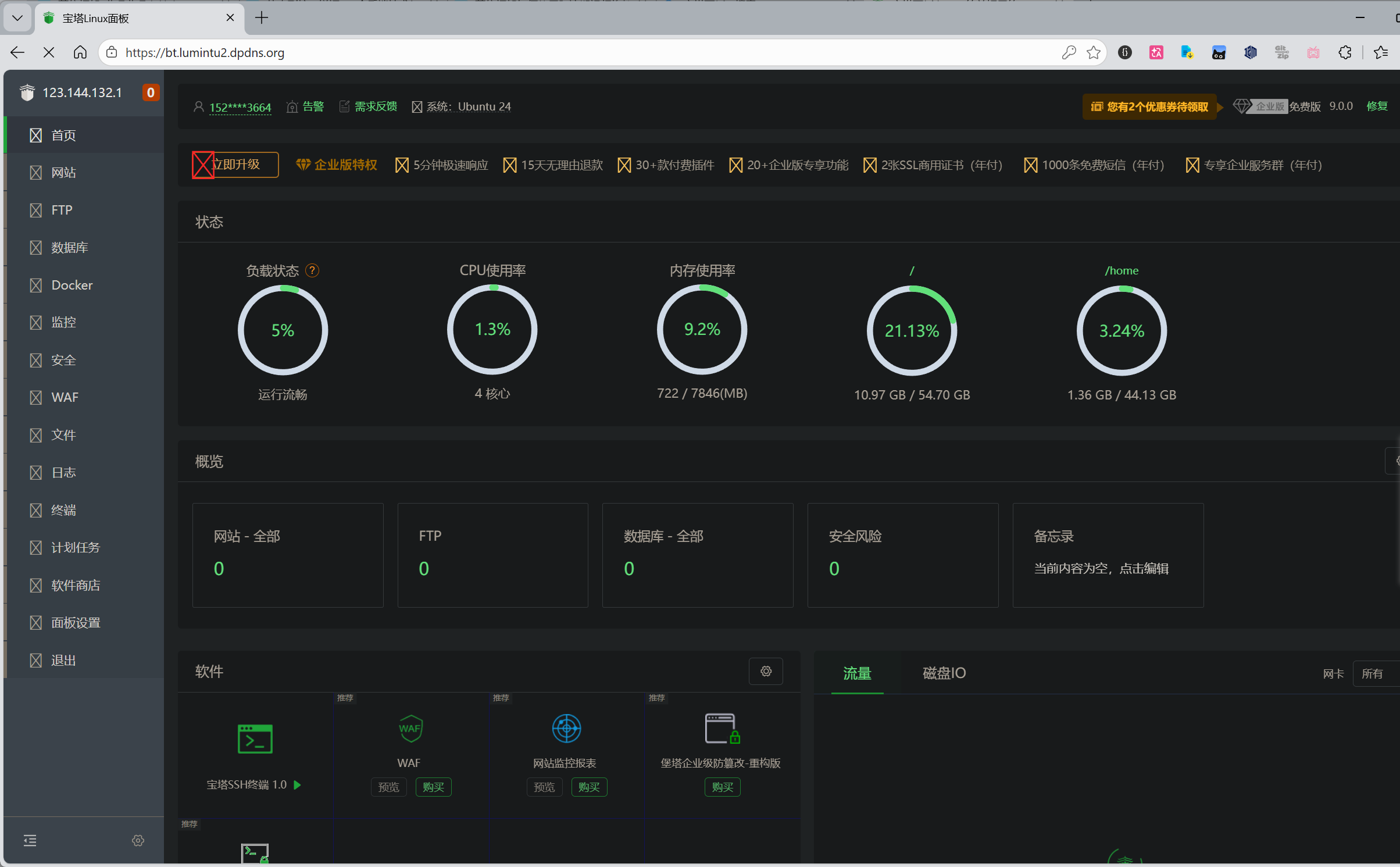
Task: Open the Docker sidebar menu item
Action: [x=72, y=285]
